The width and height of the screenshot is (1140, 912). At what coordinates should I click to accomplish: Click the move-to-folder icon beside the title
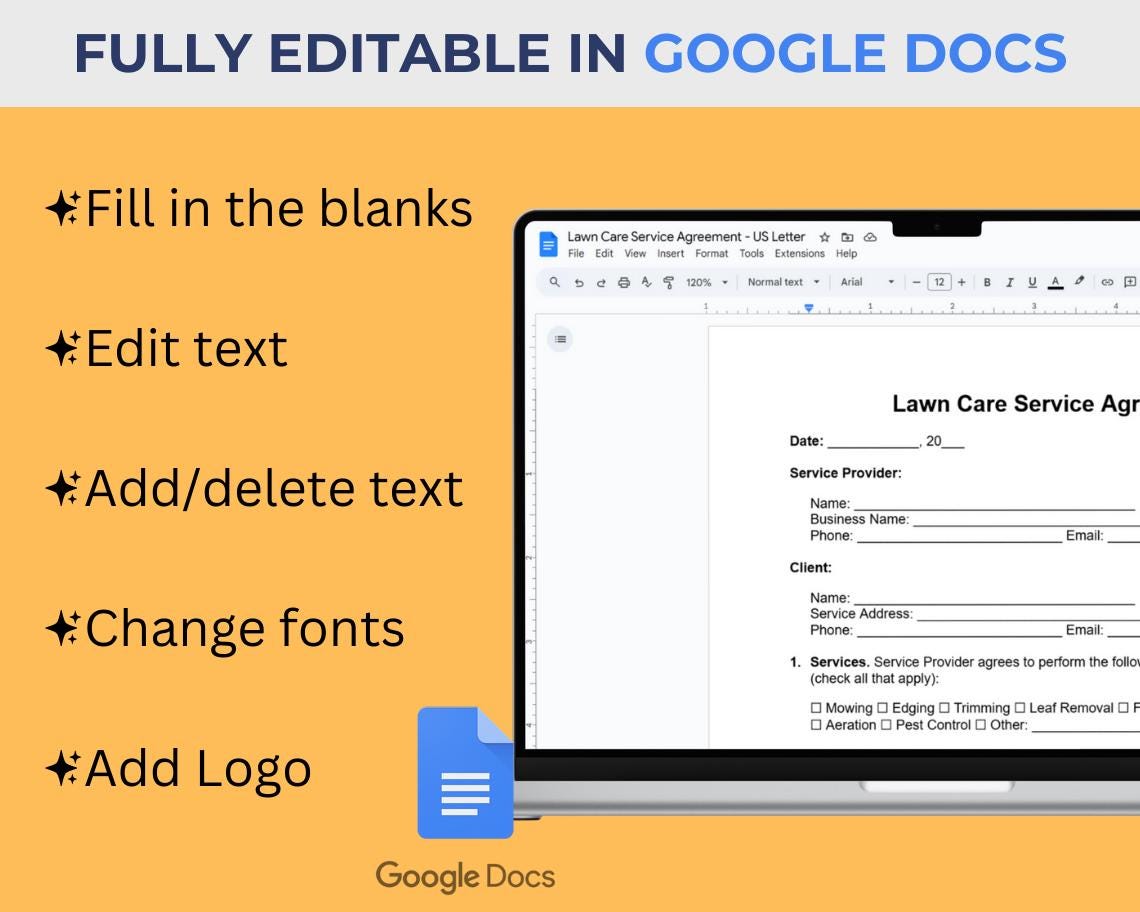point(847,237)
